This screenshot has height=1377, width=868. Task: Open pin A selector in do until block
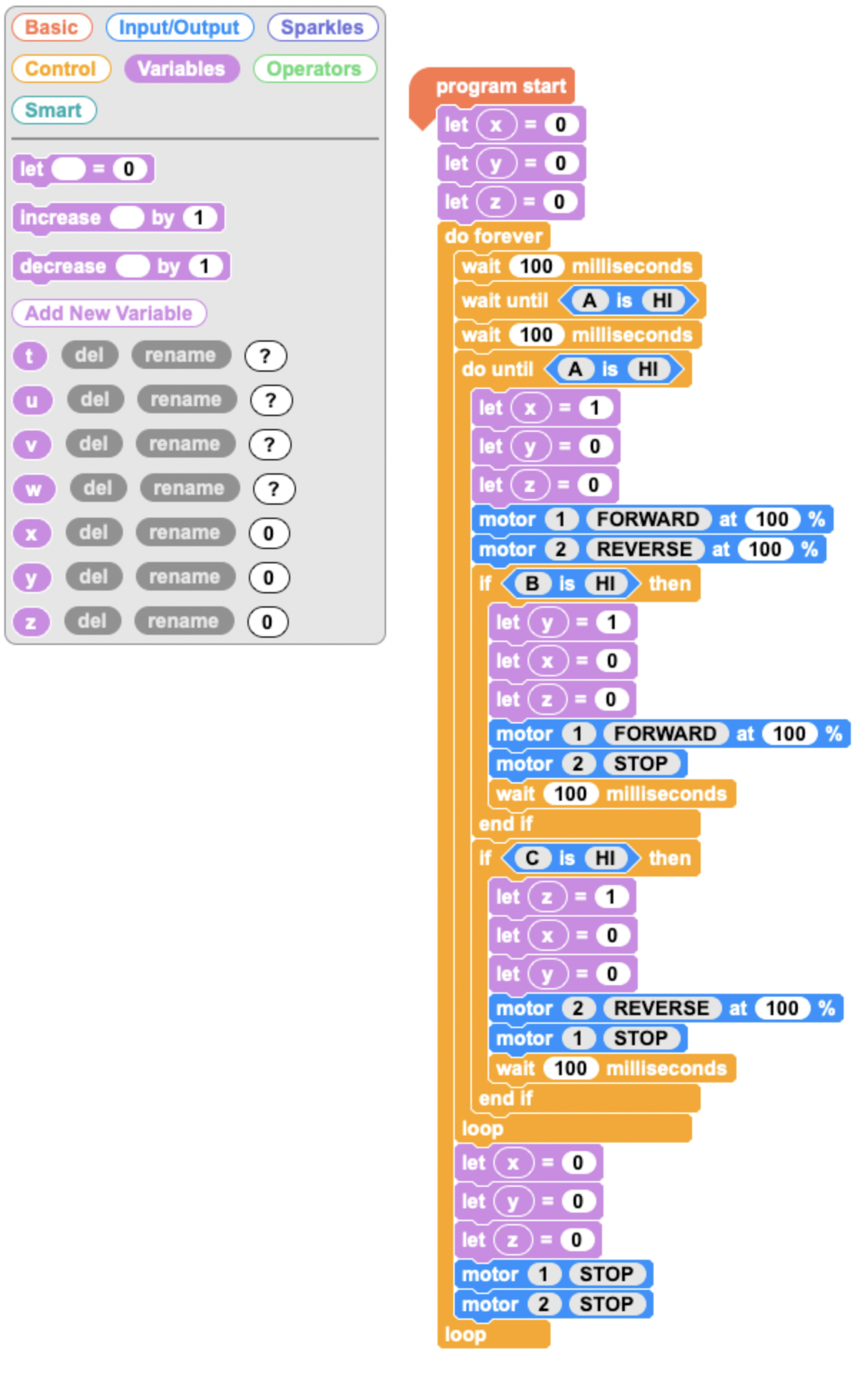click(x=575, y=369)
